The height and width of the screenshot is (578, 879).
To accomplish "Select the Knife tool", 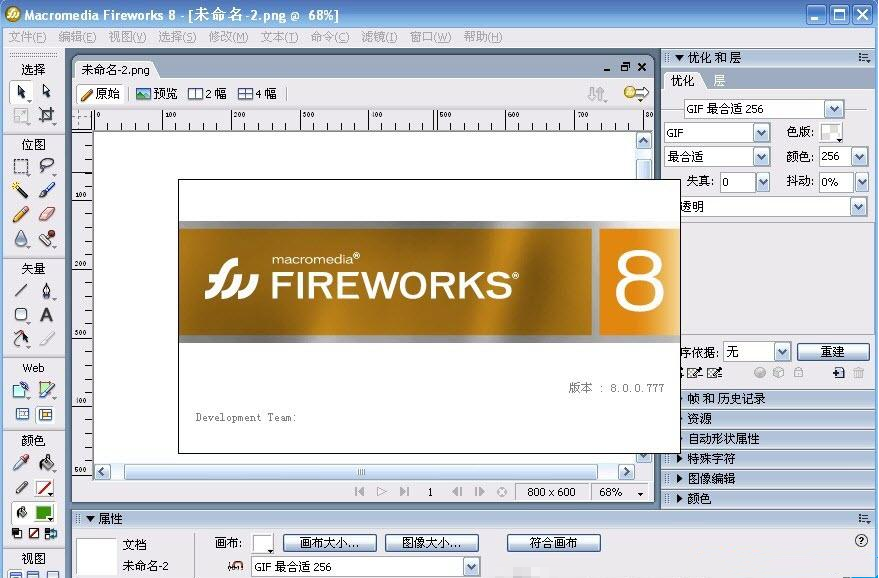I will tap(47, 339).
